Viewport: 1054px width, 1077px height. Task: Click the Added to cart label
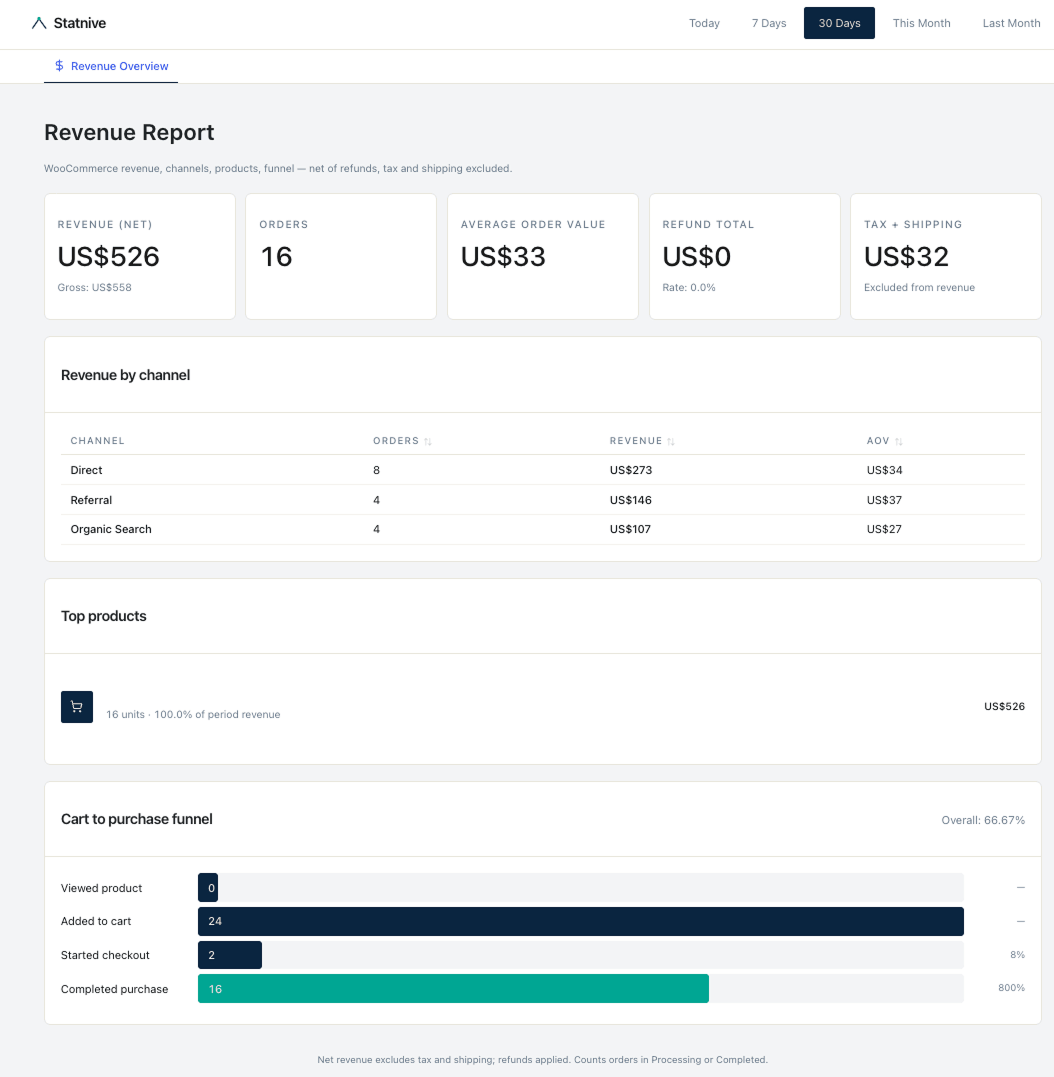tap(96, 922)
